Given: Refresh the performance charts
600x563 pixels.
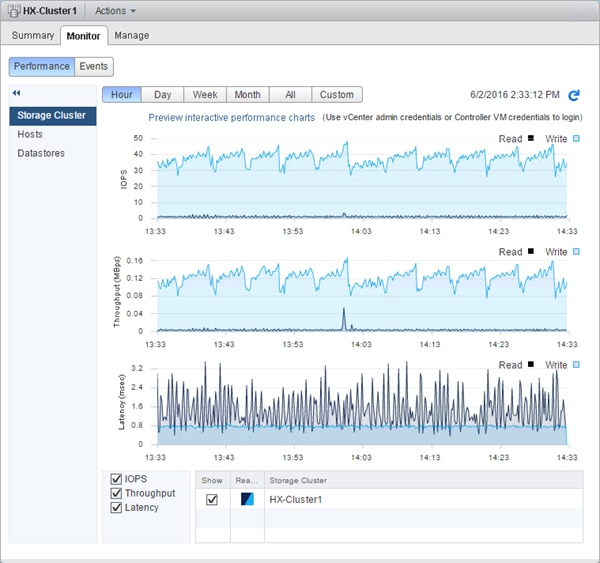Looking at the screenshot, I should [x=574, y=95].
